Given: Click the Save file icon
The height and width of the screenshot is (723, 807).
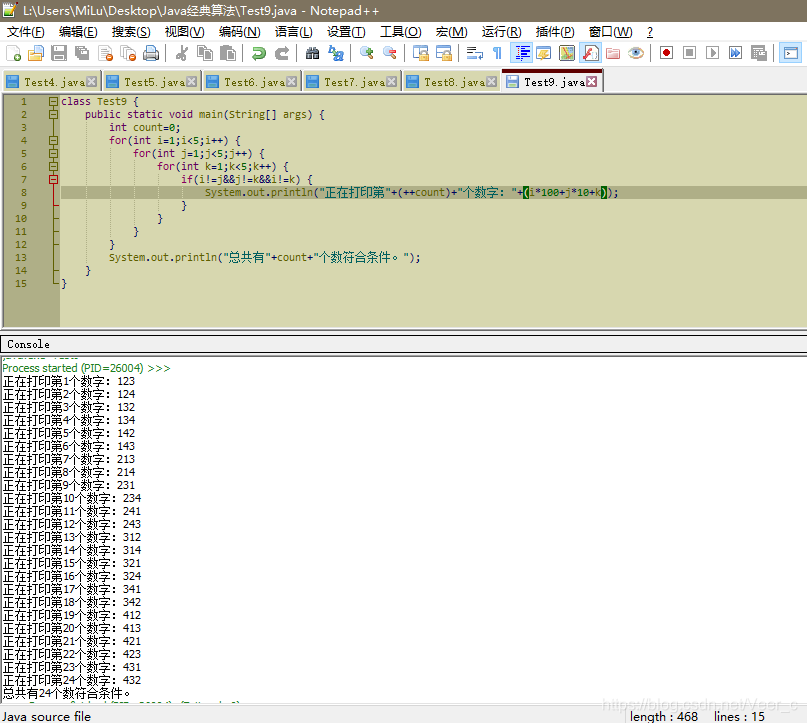Looking at the screenshot, I should point(59,53).
